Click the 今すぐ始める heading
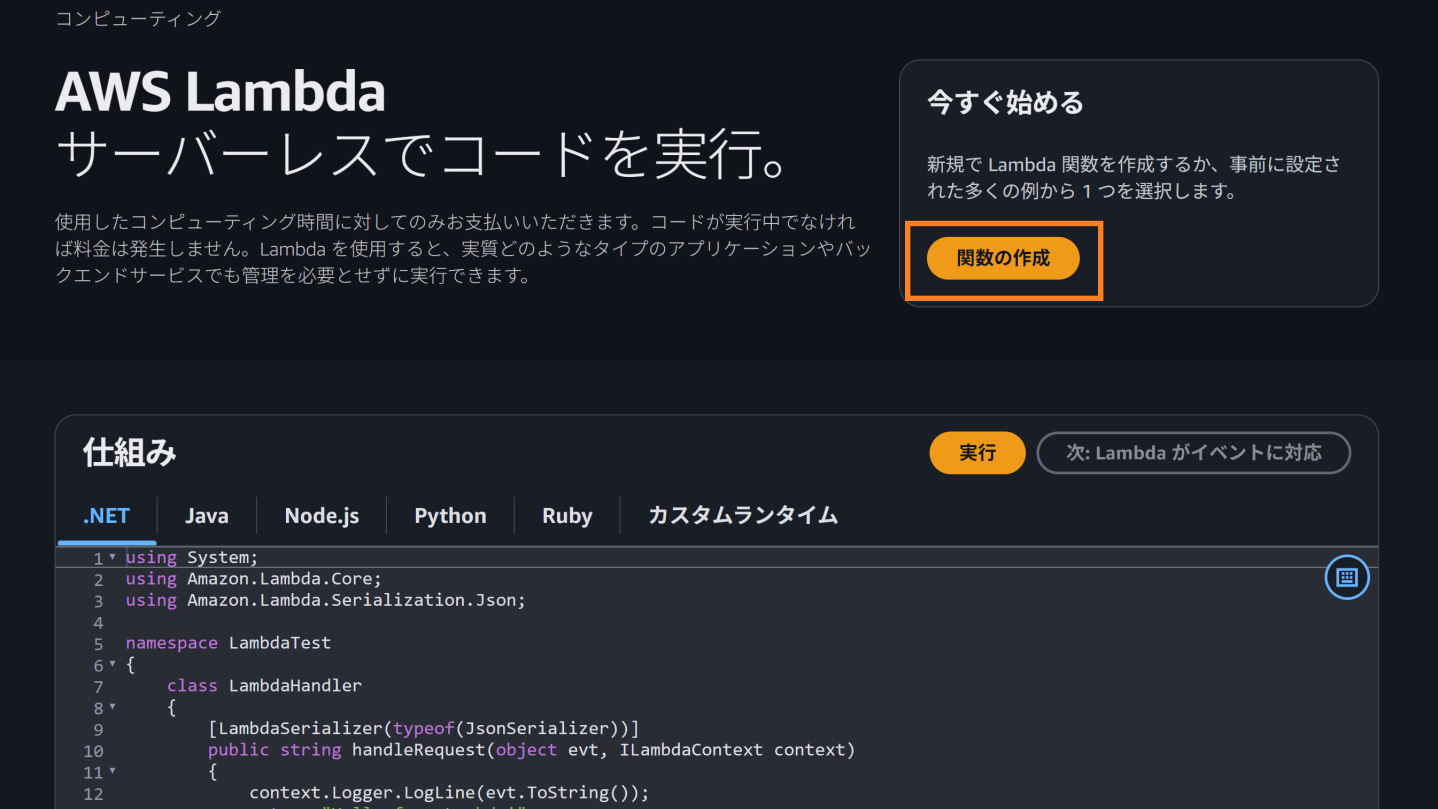Screen dimensions: 1438x809 pos(1005,102)
